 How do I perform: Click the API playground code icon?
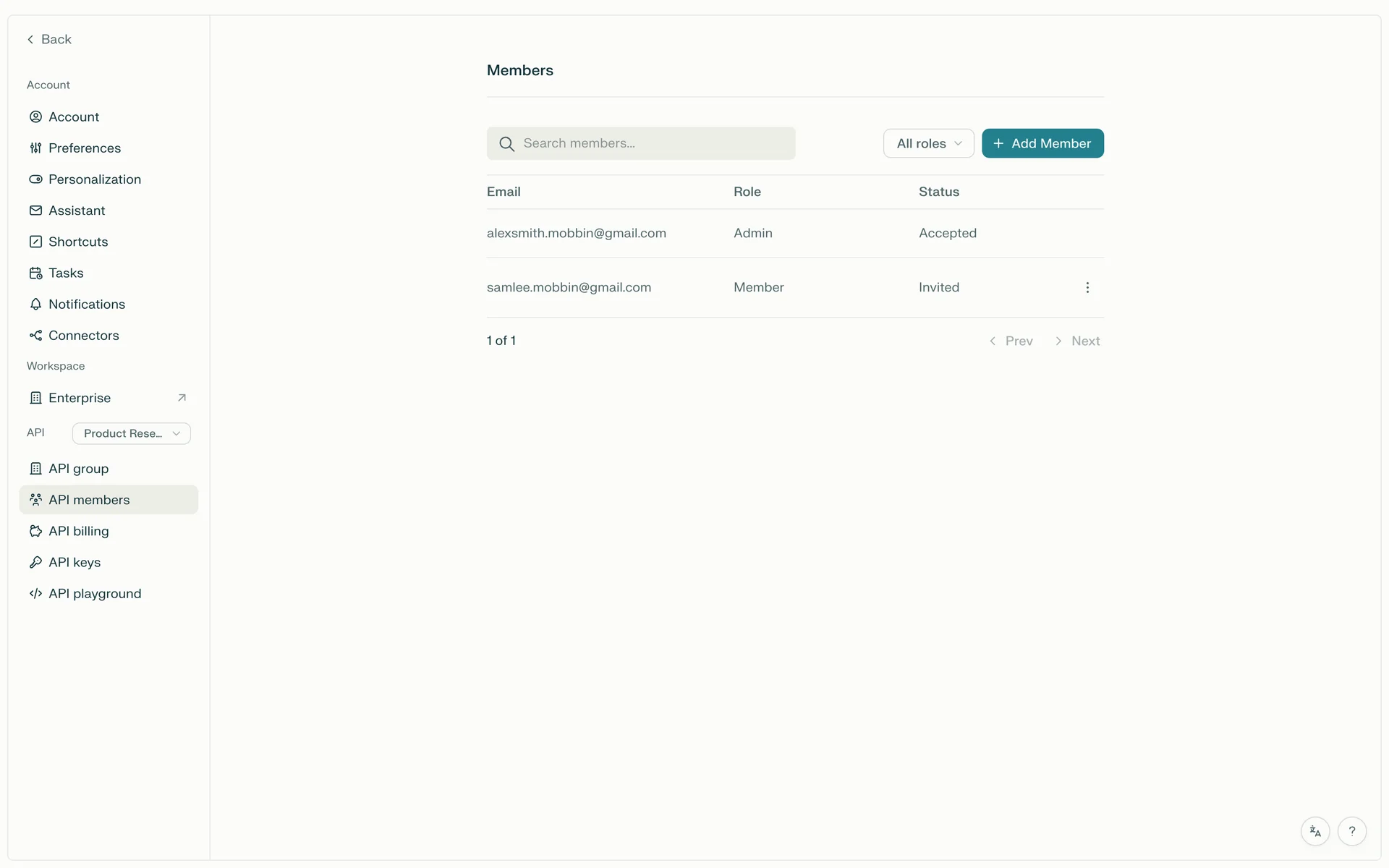pos(35,594)
